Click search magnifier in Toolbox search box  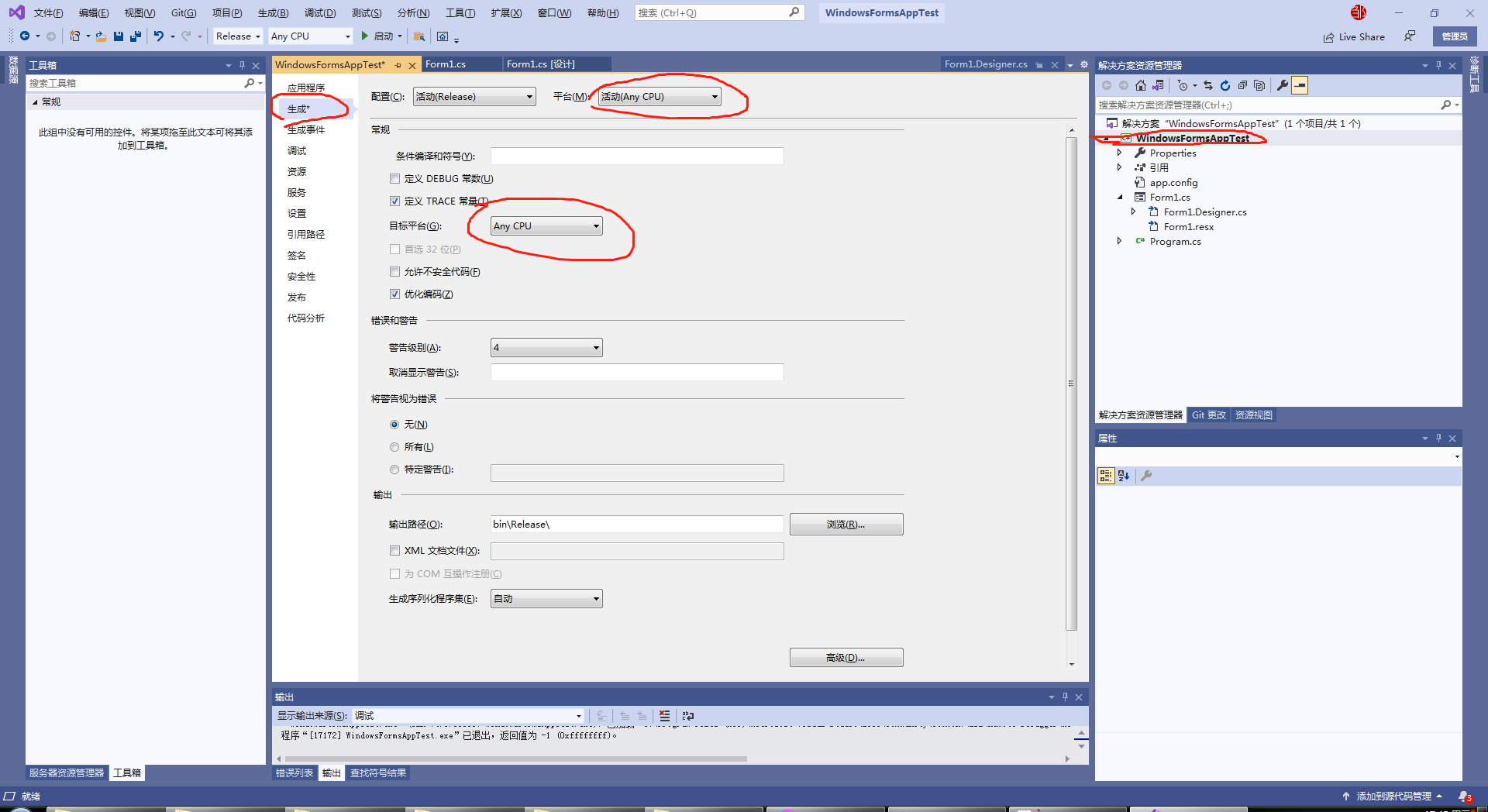tap(249, 83)
